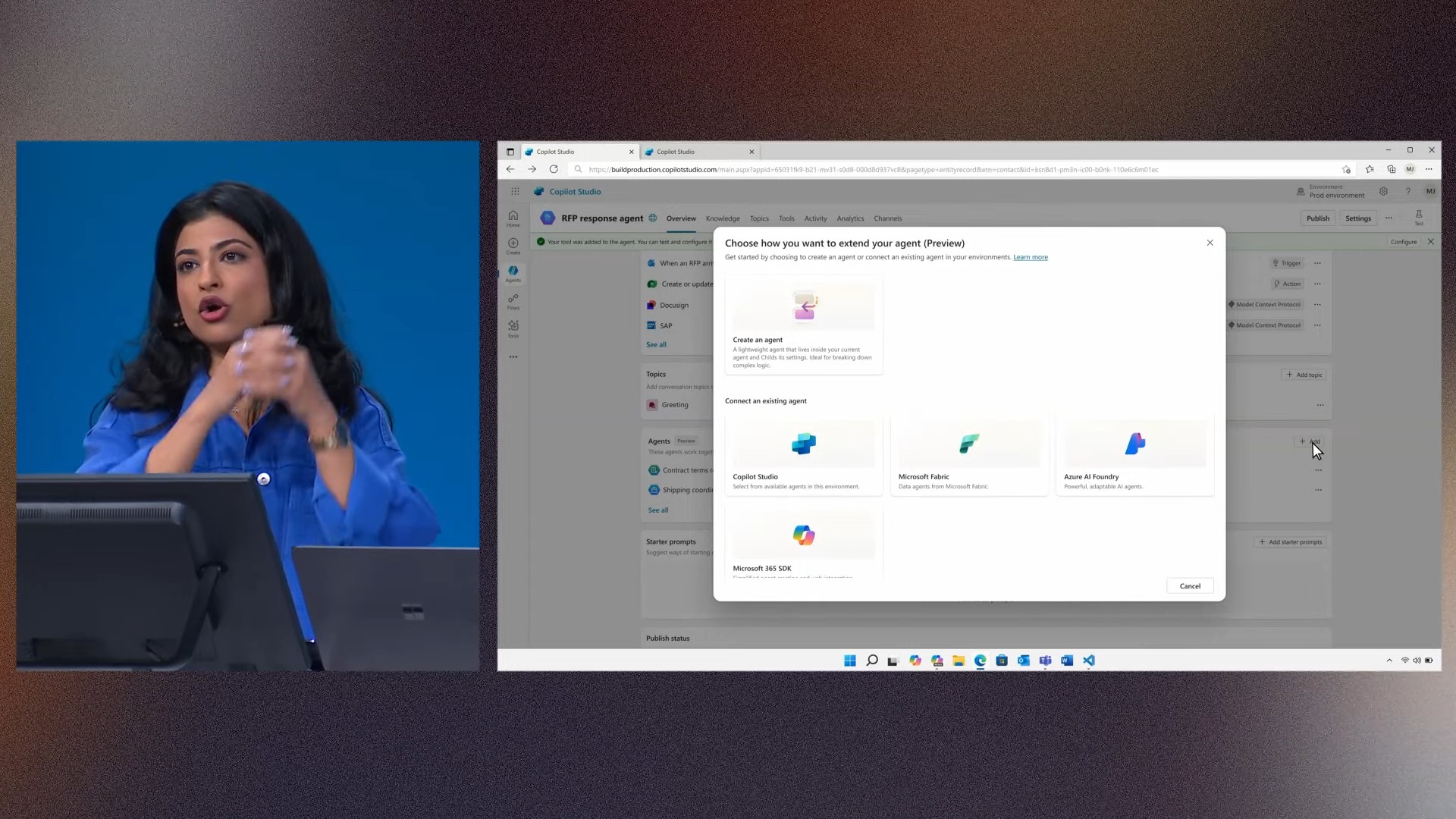
Task: Switch to the Knowledge tab
Action: point(723,218)
